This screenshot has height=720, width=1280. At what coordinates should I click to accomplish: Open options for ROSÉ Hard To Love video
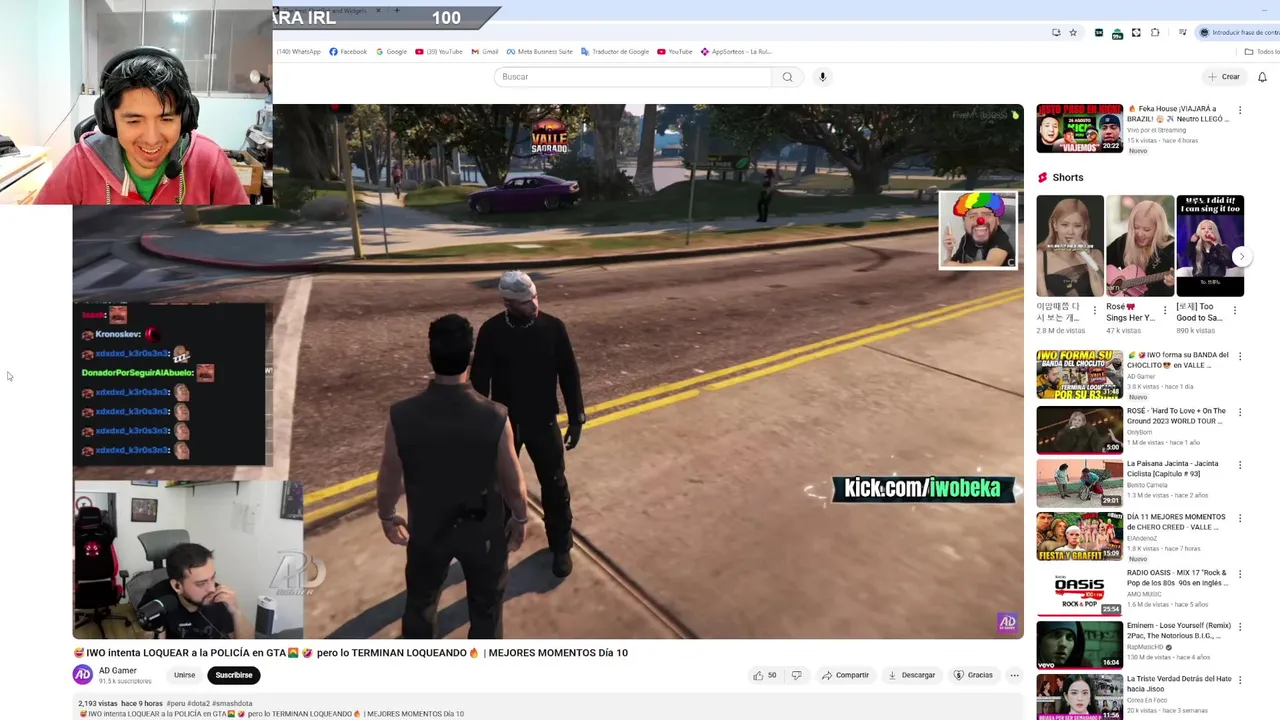coord(1240,411)
